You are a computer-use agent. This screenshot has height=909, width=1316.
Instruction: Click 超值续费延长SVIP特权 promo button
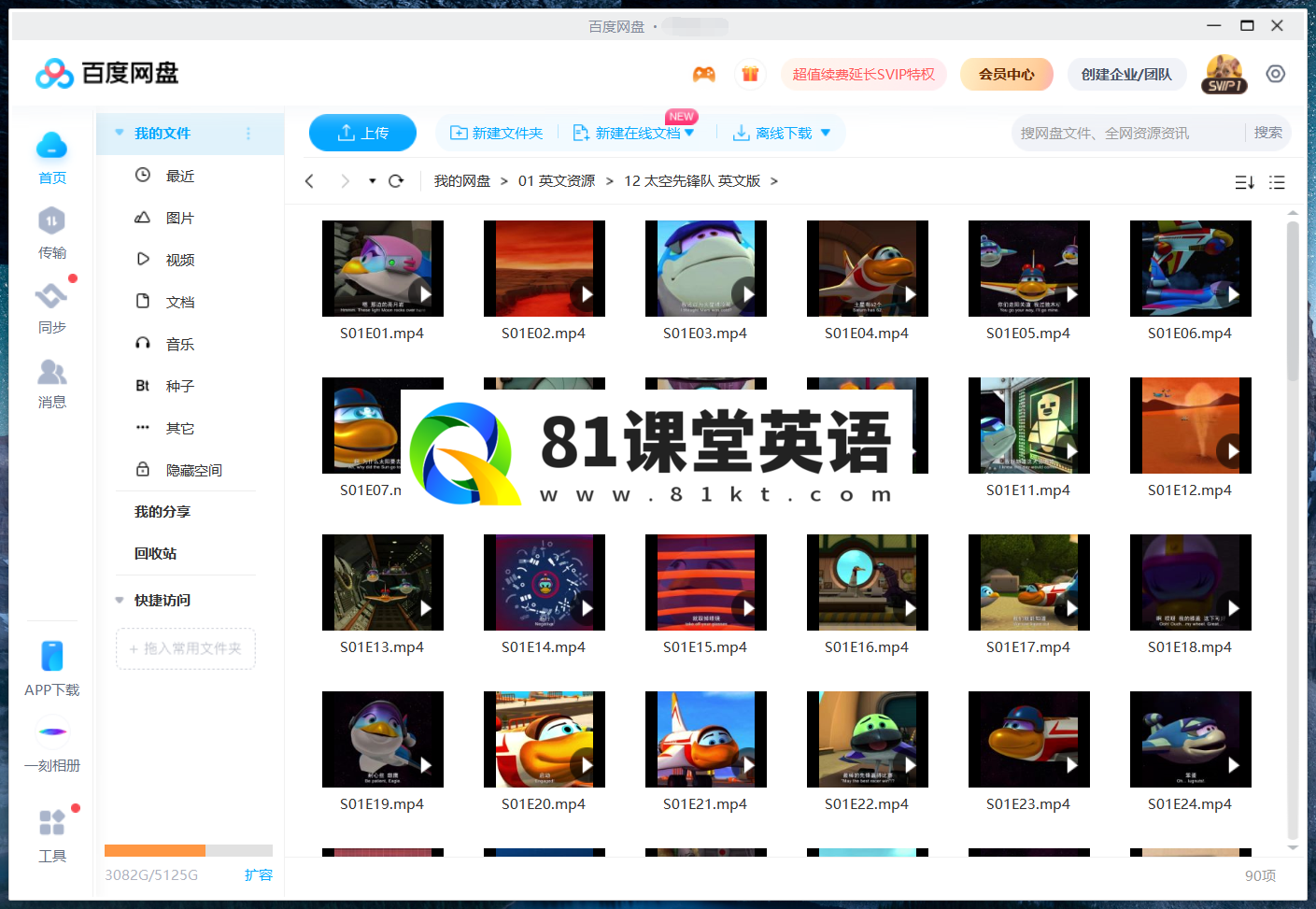tap(864, 74)
